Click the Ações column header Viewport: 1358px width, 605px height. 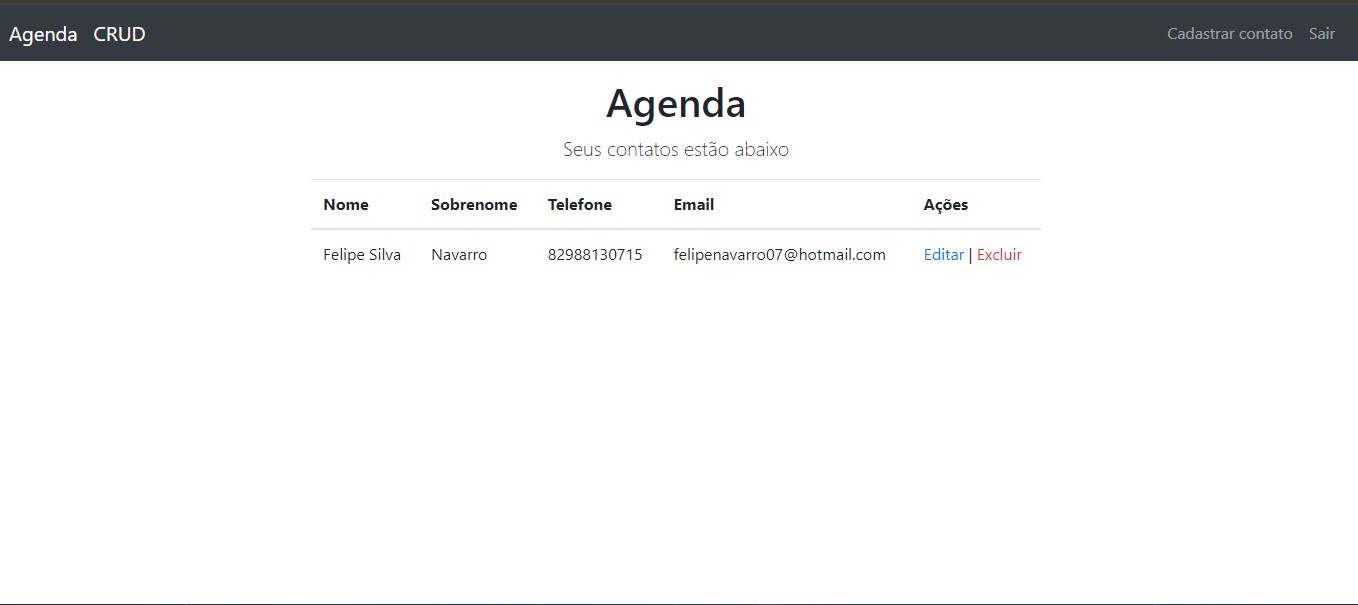[x=945, y=204]
